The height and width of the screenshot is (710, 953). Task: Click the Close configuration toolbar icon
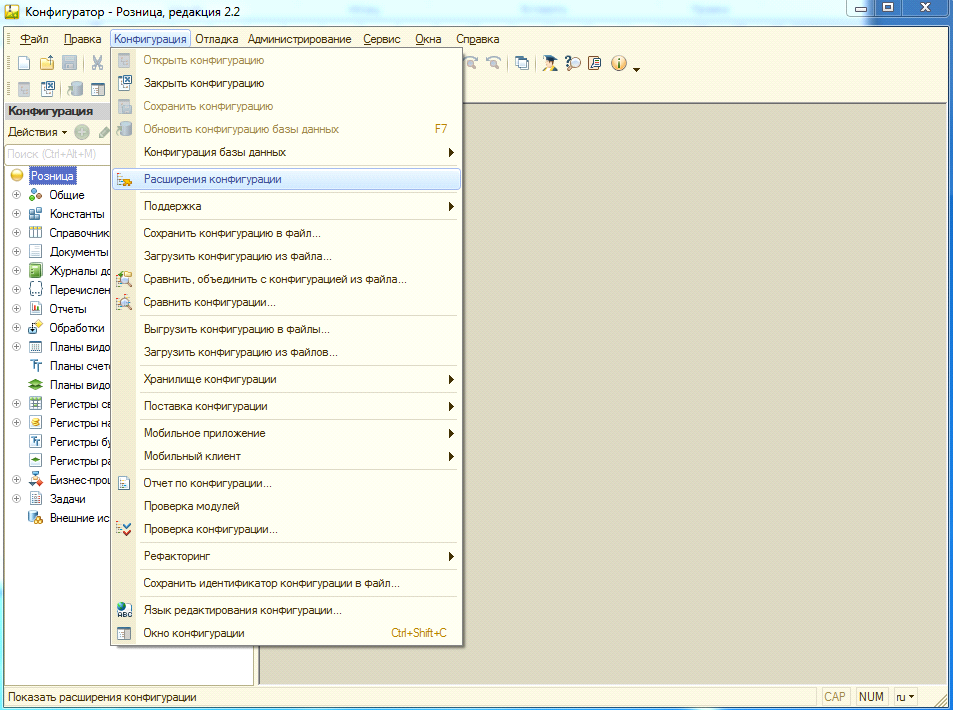click(48, 89)
